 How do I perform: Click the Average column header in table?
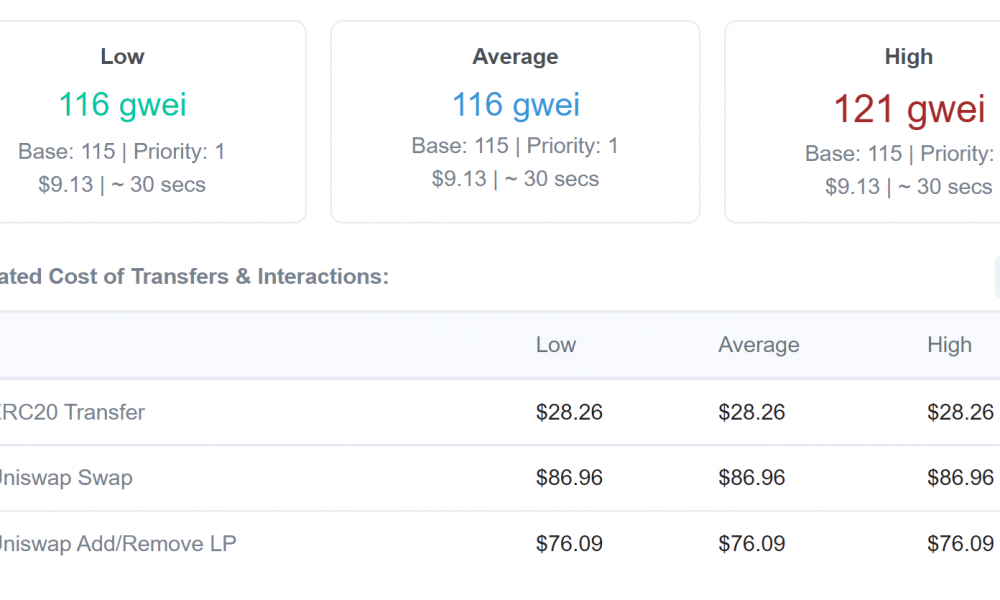pyautogui.click(x=758, y=345)
